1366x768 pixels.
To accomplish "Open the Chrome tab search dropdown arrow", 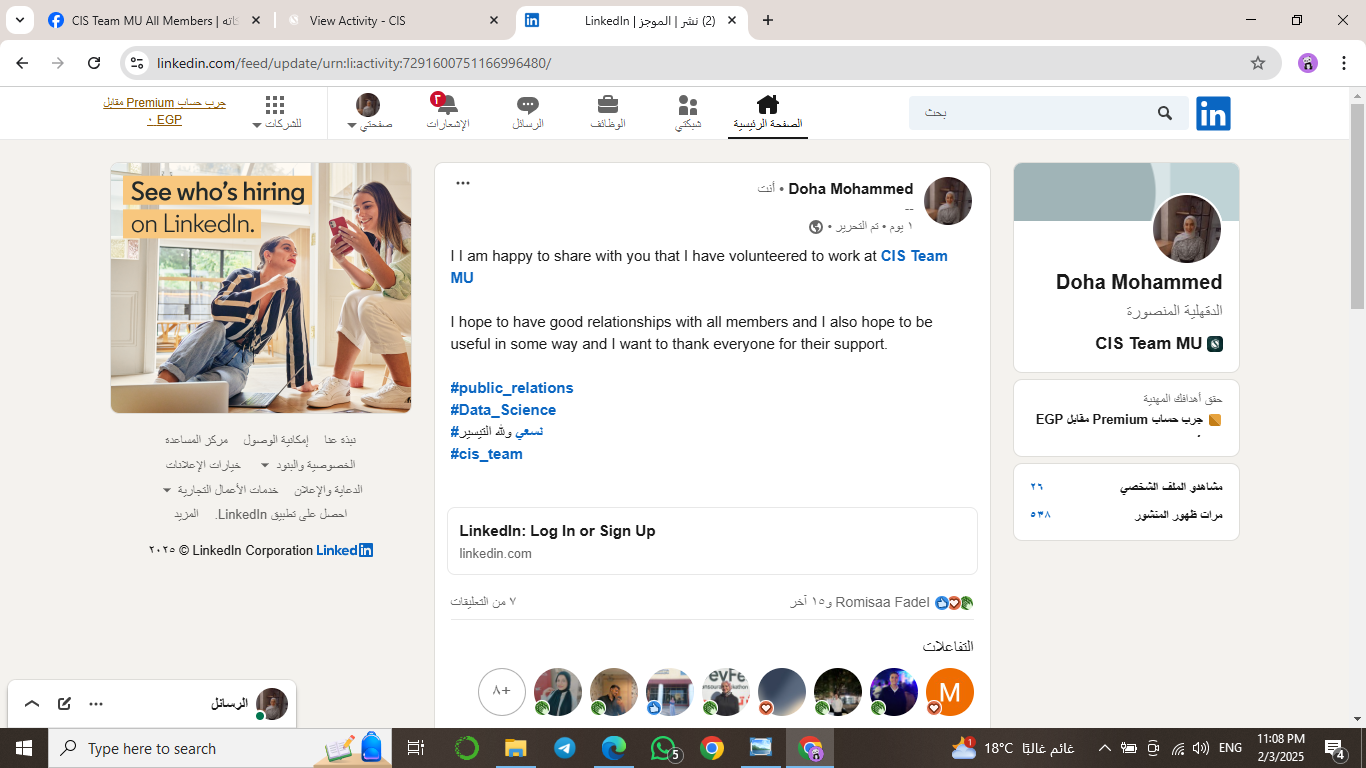I will tap(19, 20).
